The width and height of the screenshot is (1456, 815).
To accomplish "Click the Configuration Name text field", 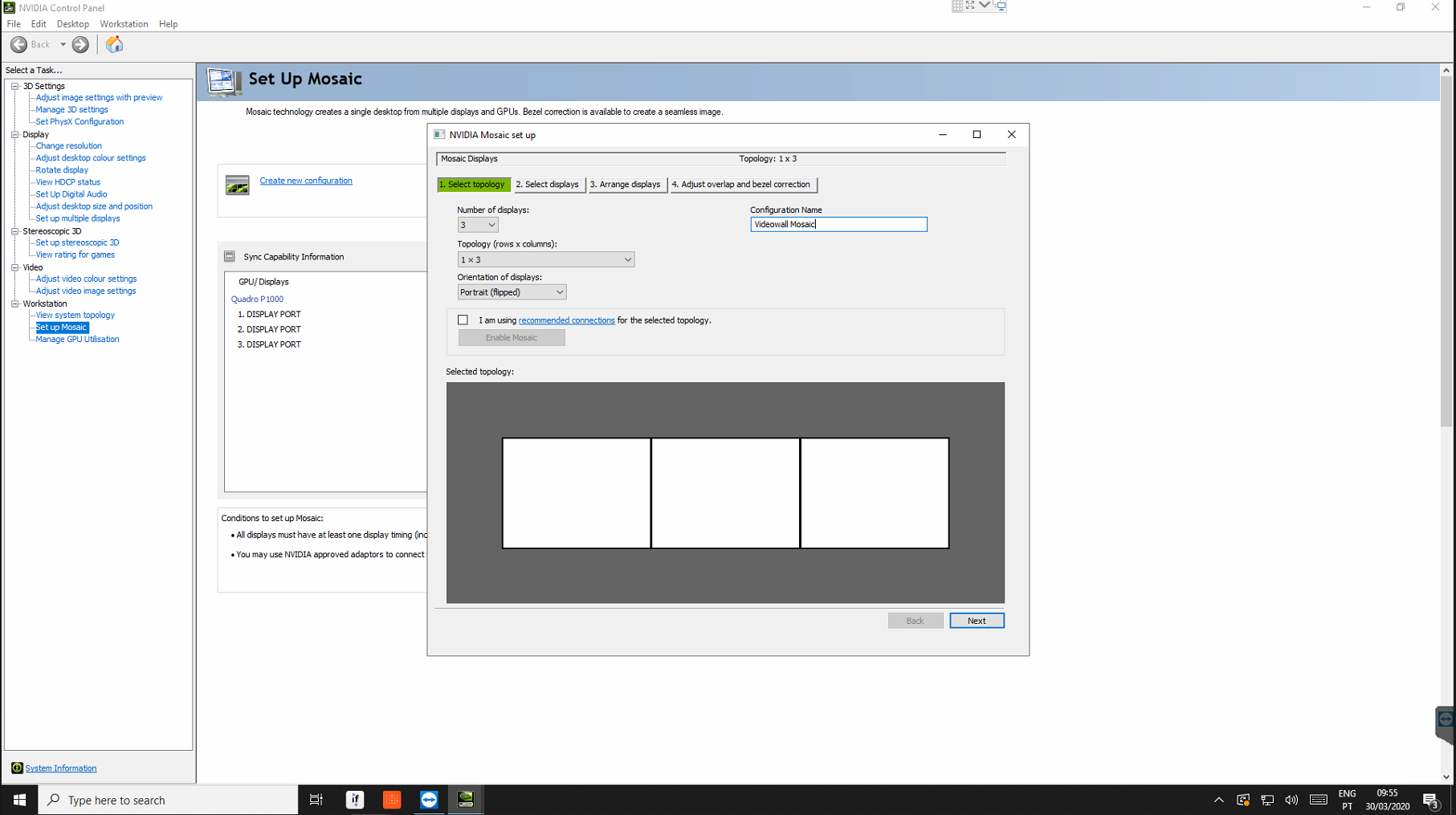I will 838,224.
